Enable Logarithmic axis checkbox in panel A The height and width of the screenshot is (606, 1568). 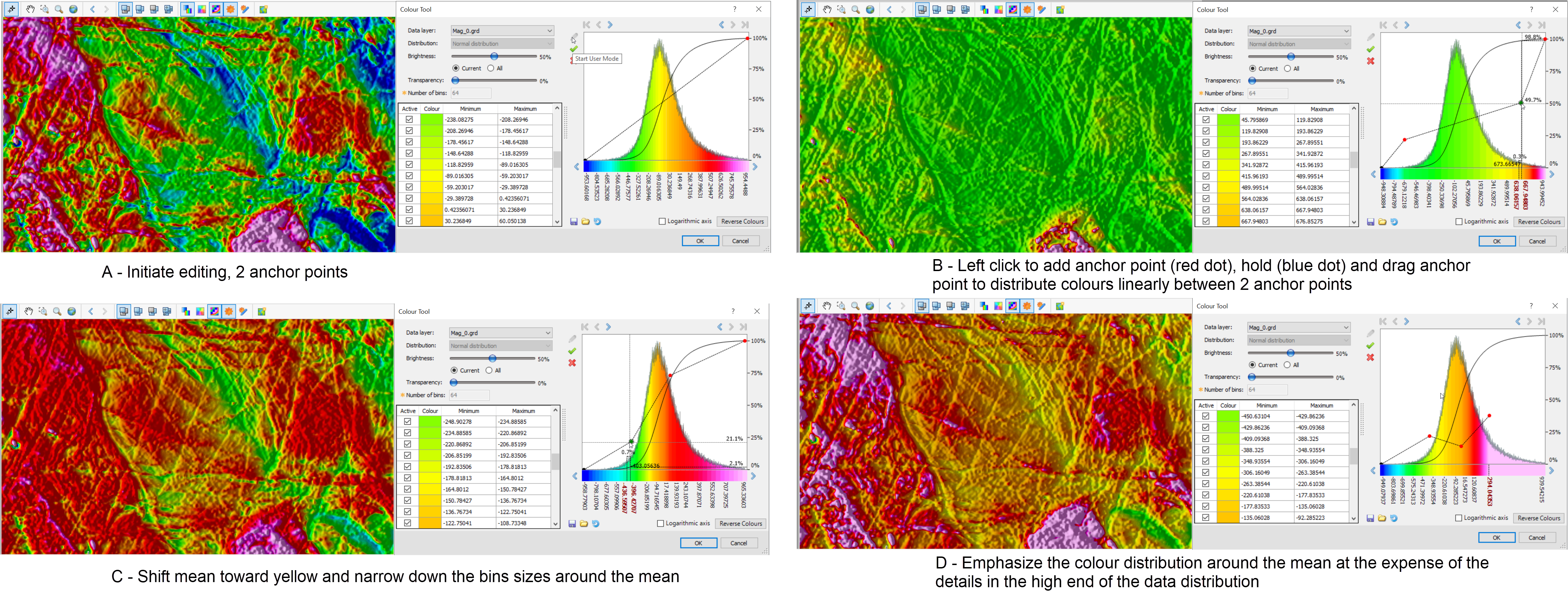click(x=662, y=222)
